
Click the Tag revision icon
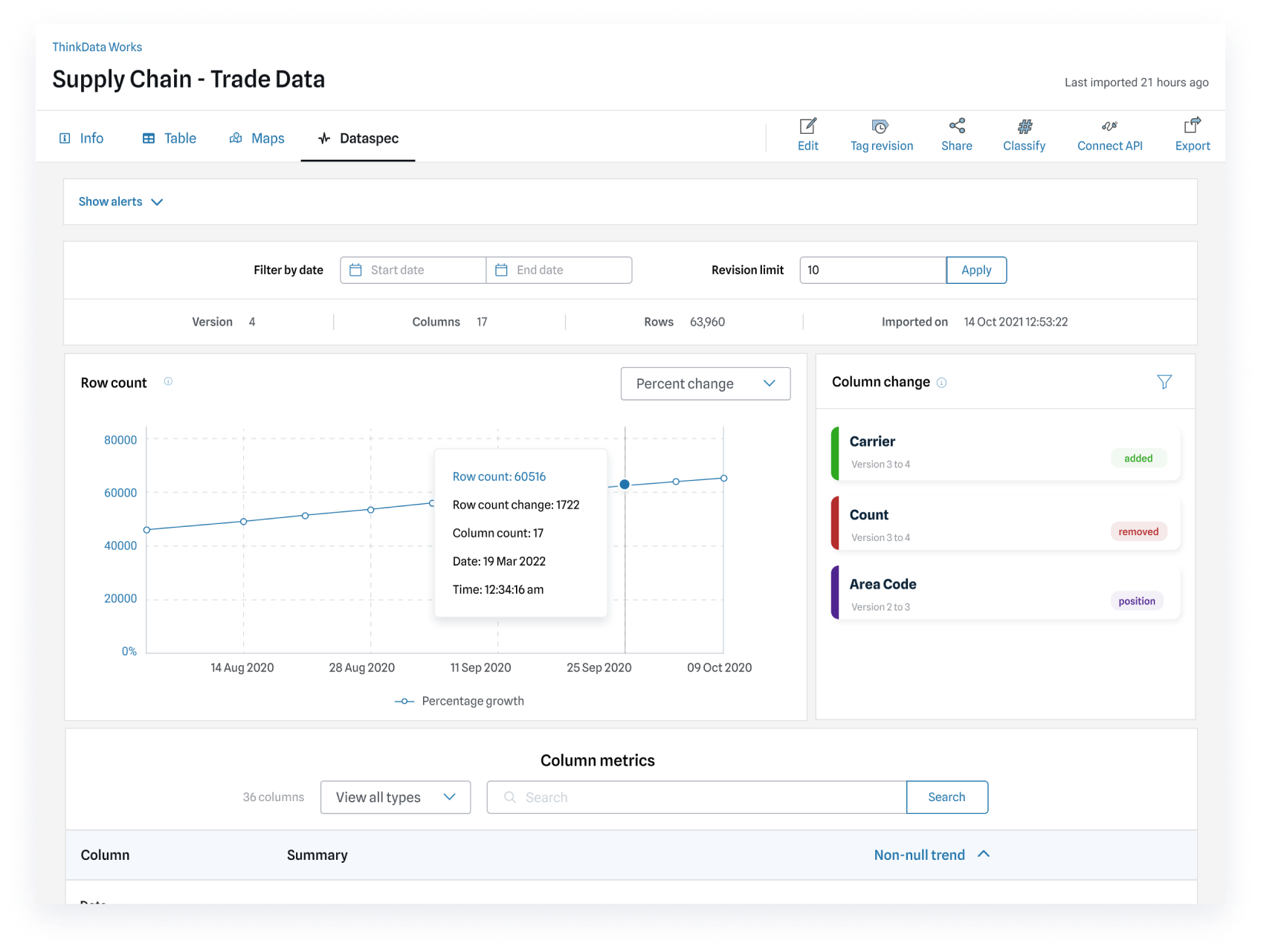(880, 126)
